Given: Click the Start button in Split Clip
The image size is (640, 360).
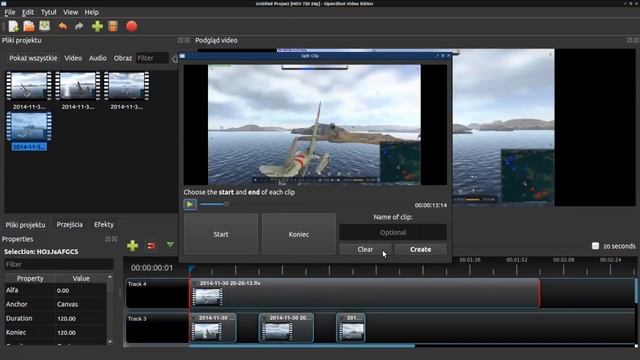Looking at the screenshot, I should 221,234.
